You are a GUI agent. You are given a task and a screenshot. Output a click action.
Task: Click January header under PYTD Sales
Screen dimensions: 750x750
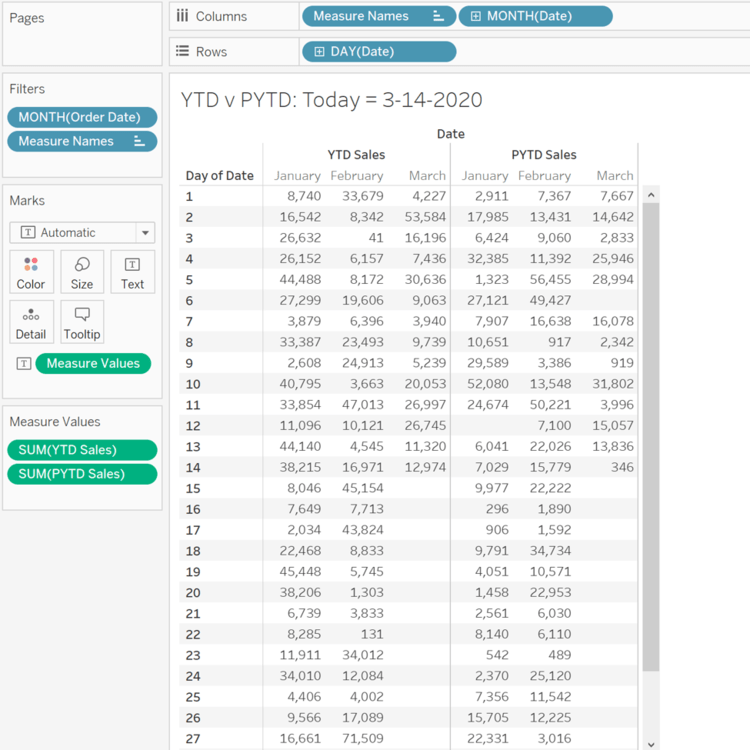point(485,176)
